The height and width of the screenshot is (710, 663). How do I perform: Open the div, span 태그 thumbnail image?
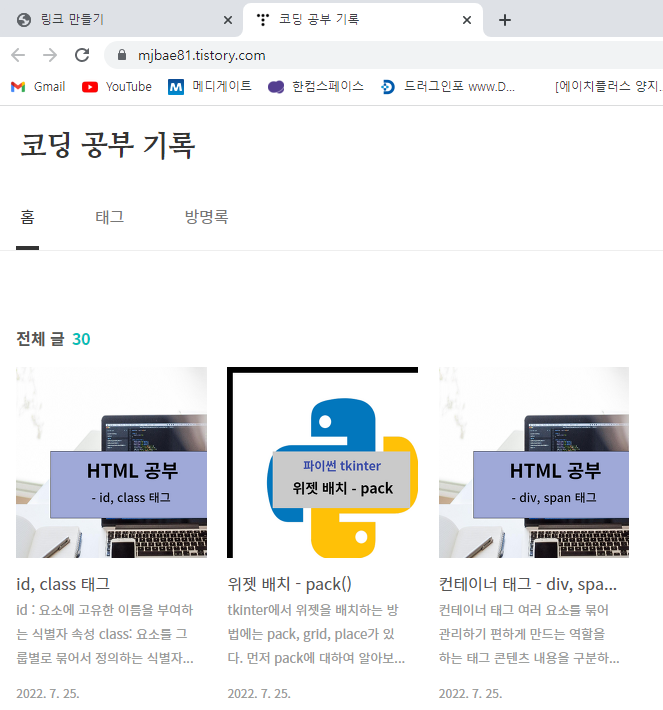click(x=534, y=462)
